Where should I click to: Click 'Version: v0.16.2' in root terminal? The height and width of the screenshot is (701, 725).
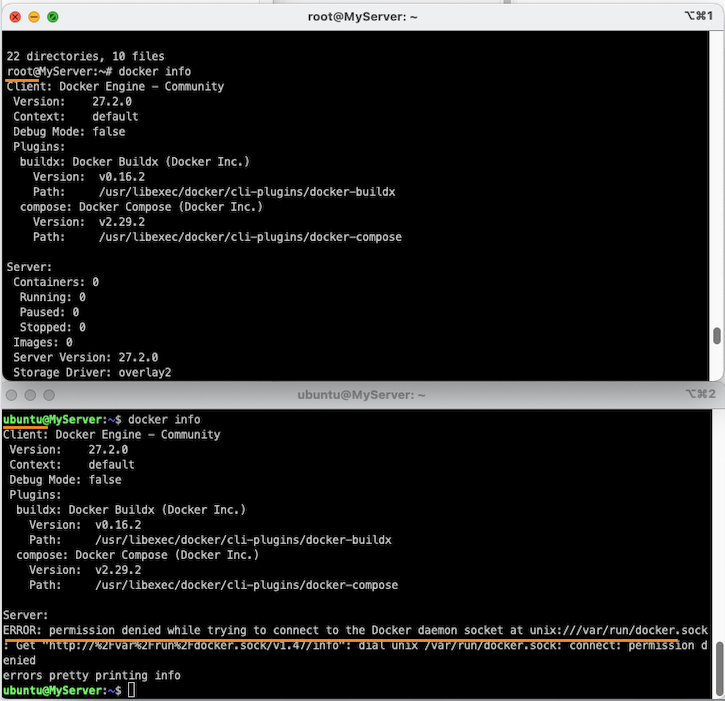point(89,177)
